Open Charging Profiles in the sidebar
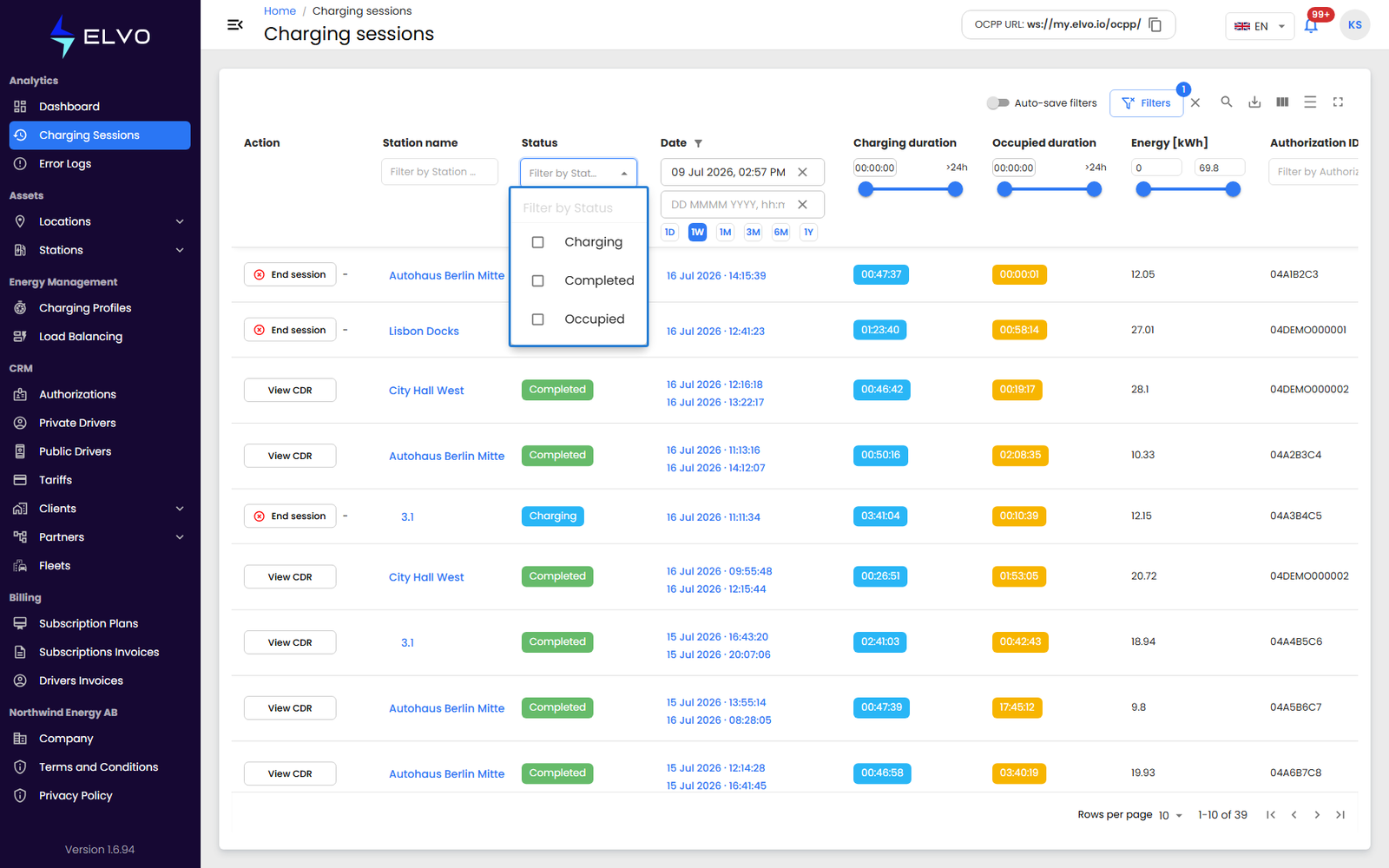Viewport: 1389px width, 868px height. [x=100, y=308]
